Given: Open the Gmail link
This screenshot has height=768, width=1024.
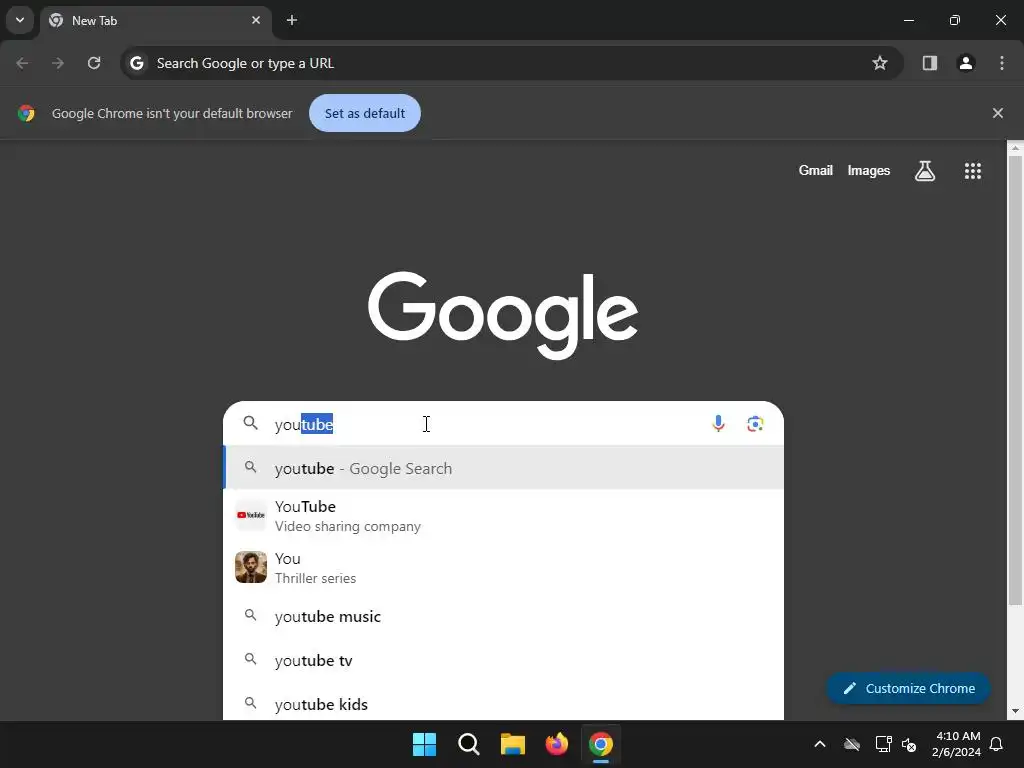Looking at the screenshot, I should tap(815, 170).
